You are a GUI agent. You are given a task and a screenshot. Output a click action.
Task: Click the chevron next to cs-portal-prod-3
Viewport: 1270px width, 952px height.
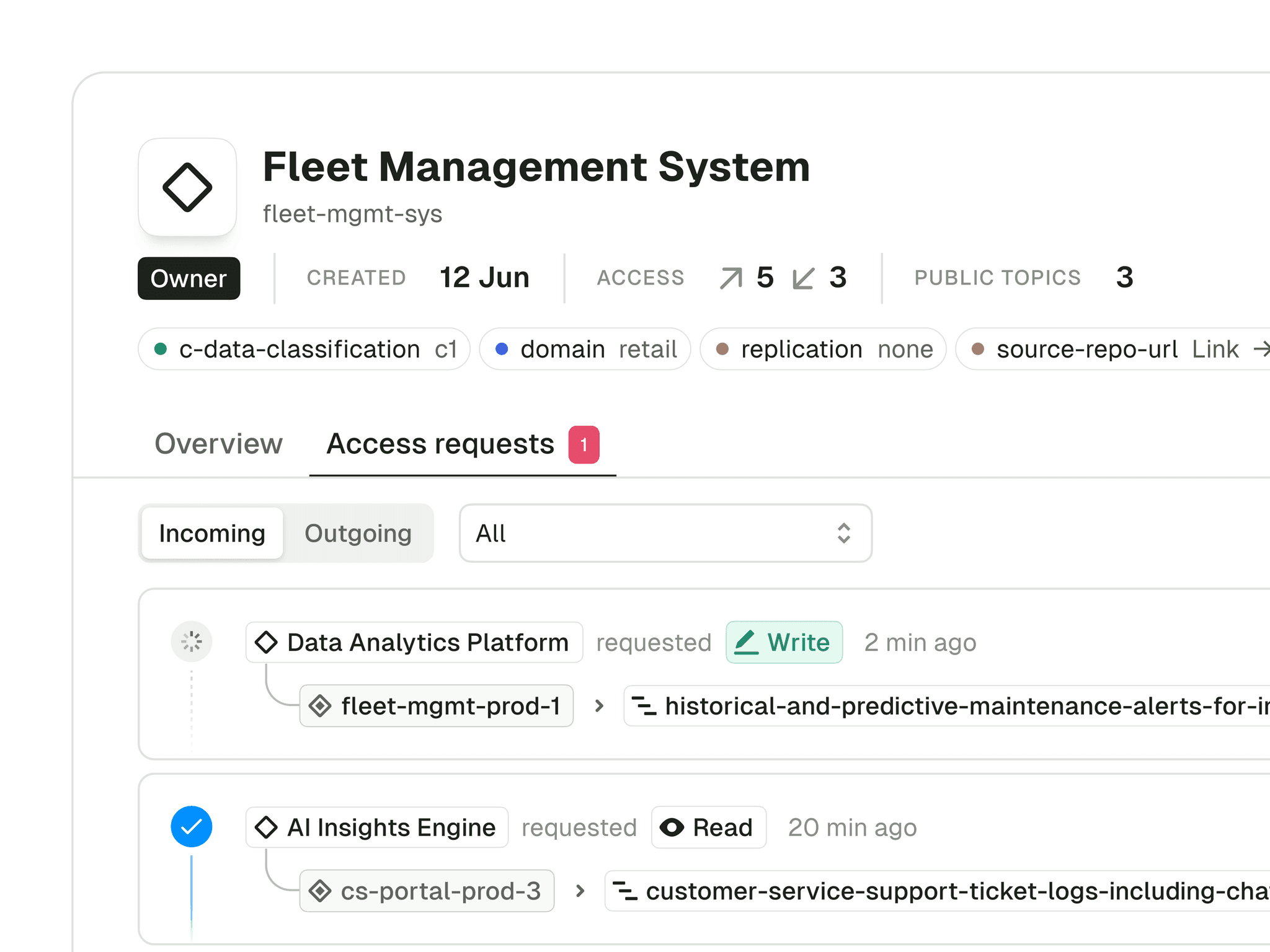click(x=579, y=891)
